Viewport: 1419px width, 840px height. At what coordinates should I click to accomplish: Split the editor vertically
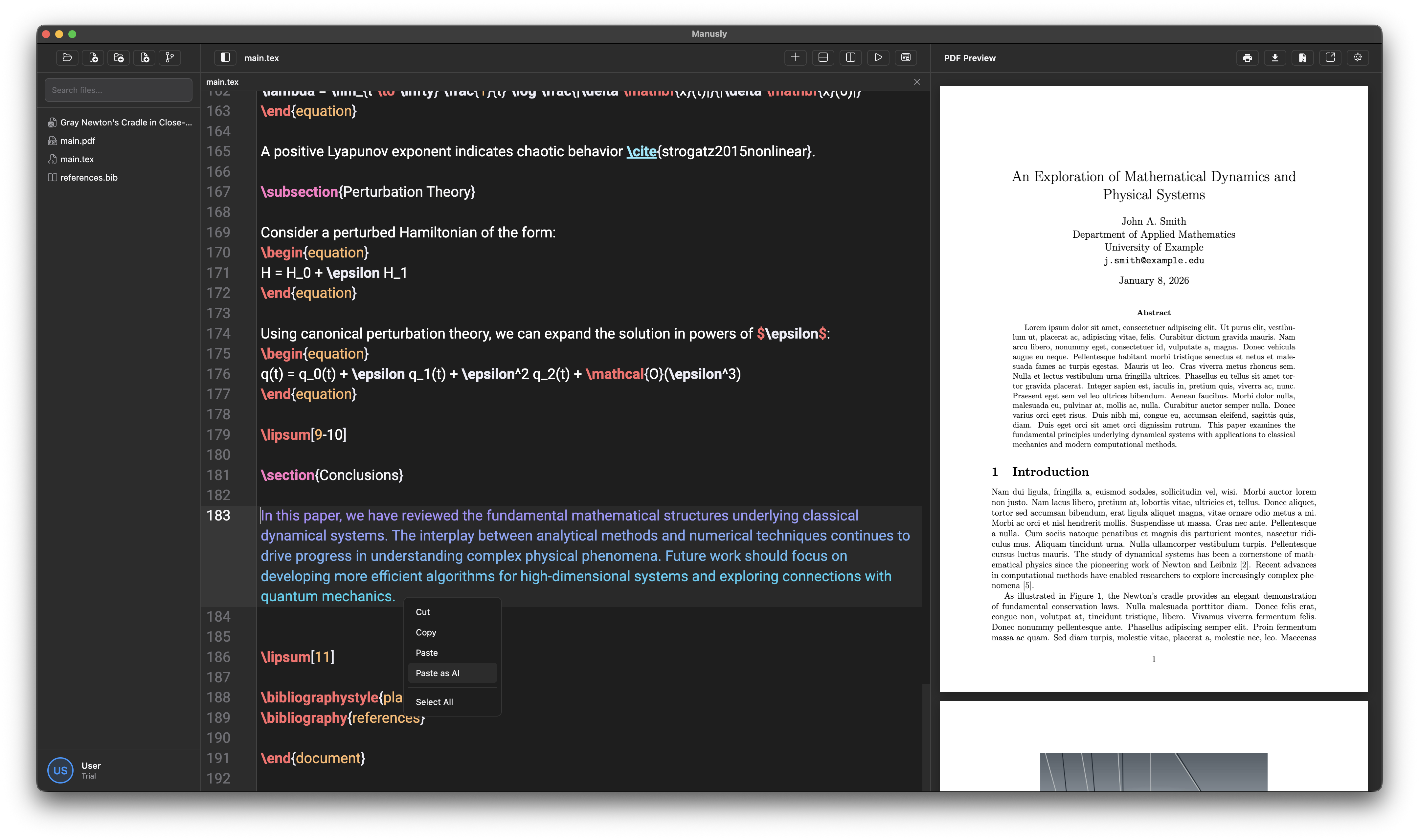coord(851,57)
